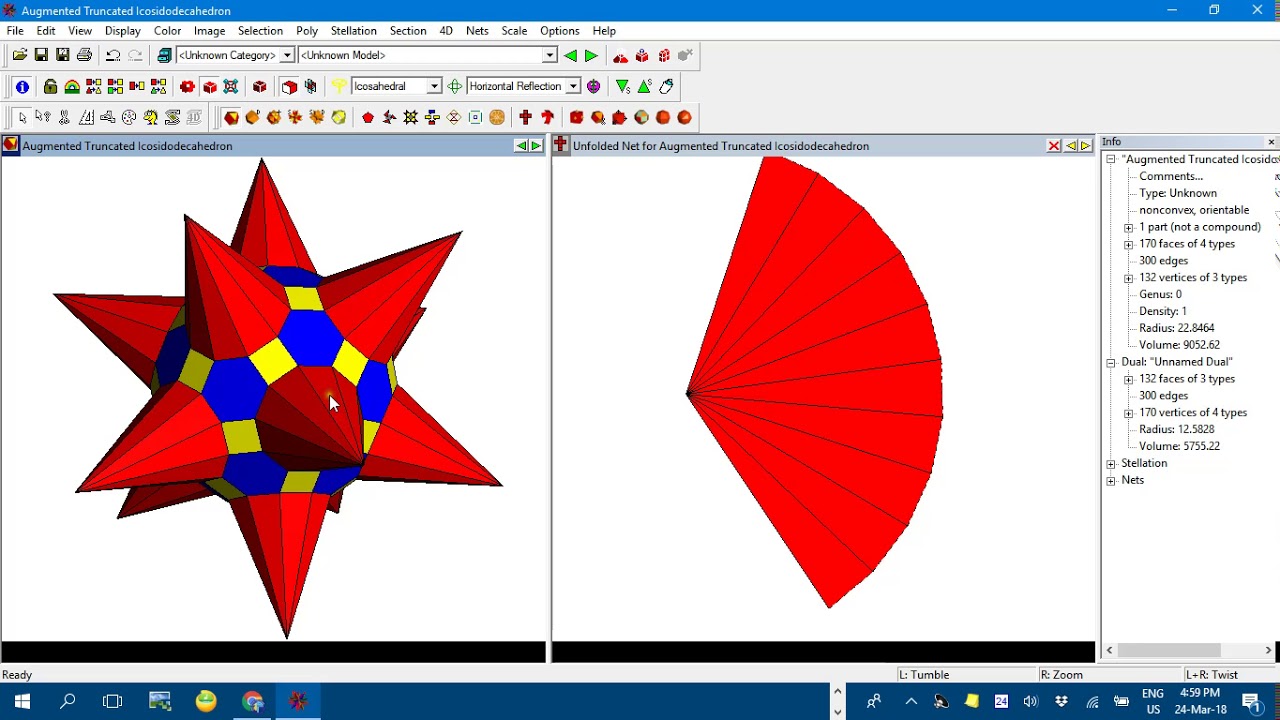Click the rainbow protractor icon
This screenshot has height=720, width=1280.
(72, 87)
